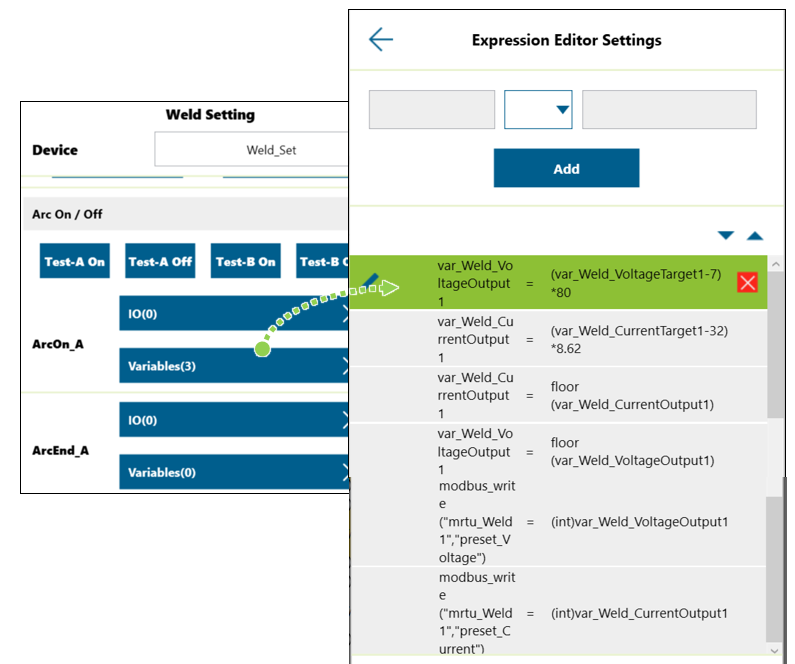Select the var_Weld_CurrentOutput1 *8.62 expression row
The width and height of the screenshot is (795, 664).
click(560, 339)
